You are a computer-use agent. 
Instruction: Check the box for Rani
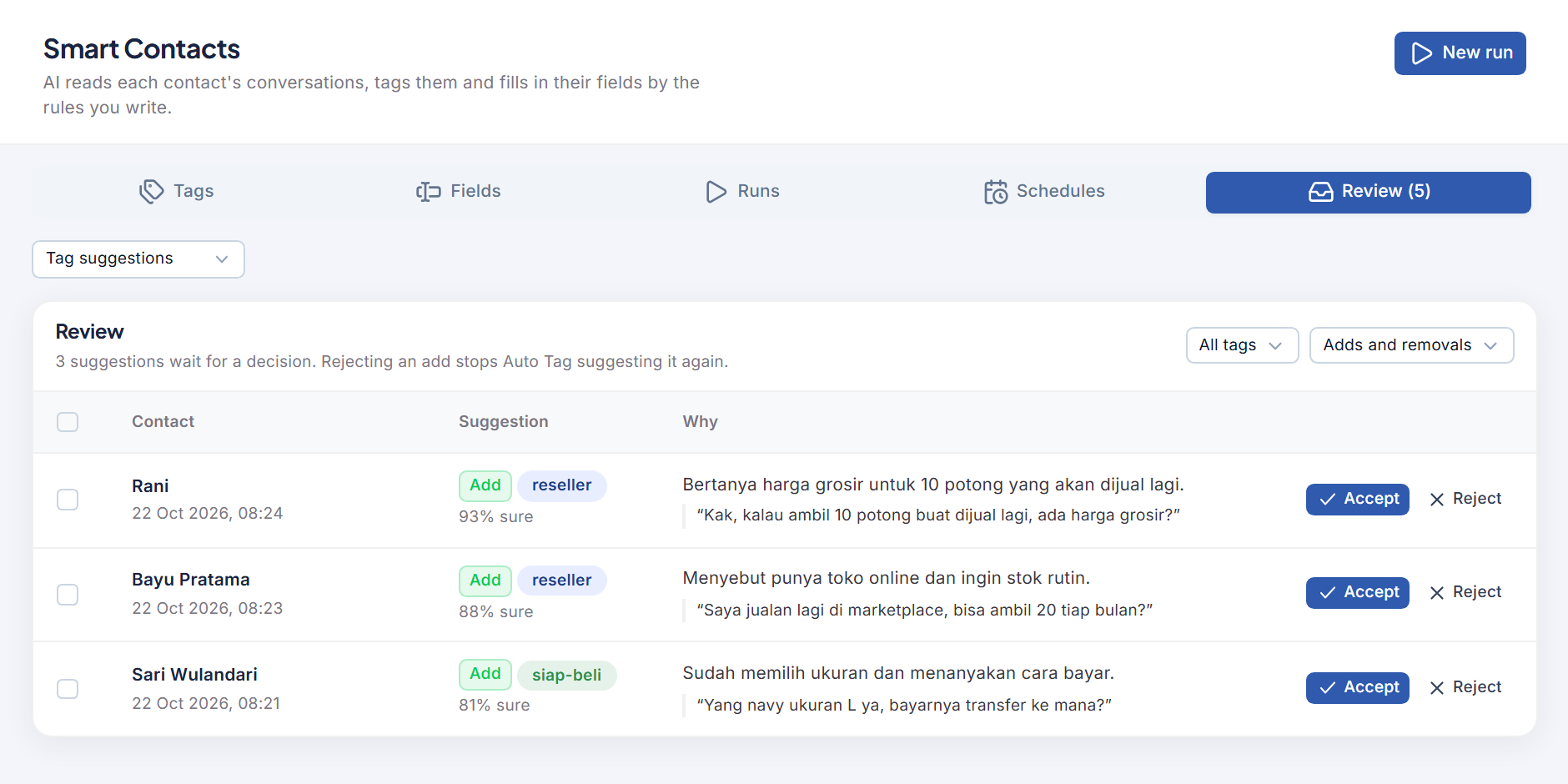tap(68, 500)
